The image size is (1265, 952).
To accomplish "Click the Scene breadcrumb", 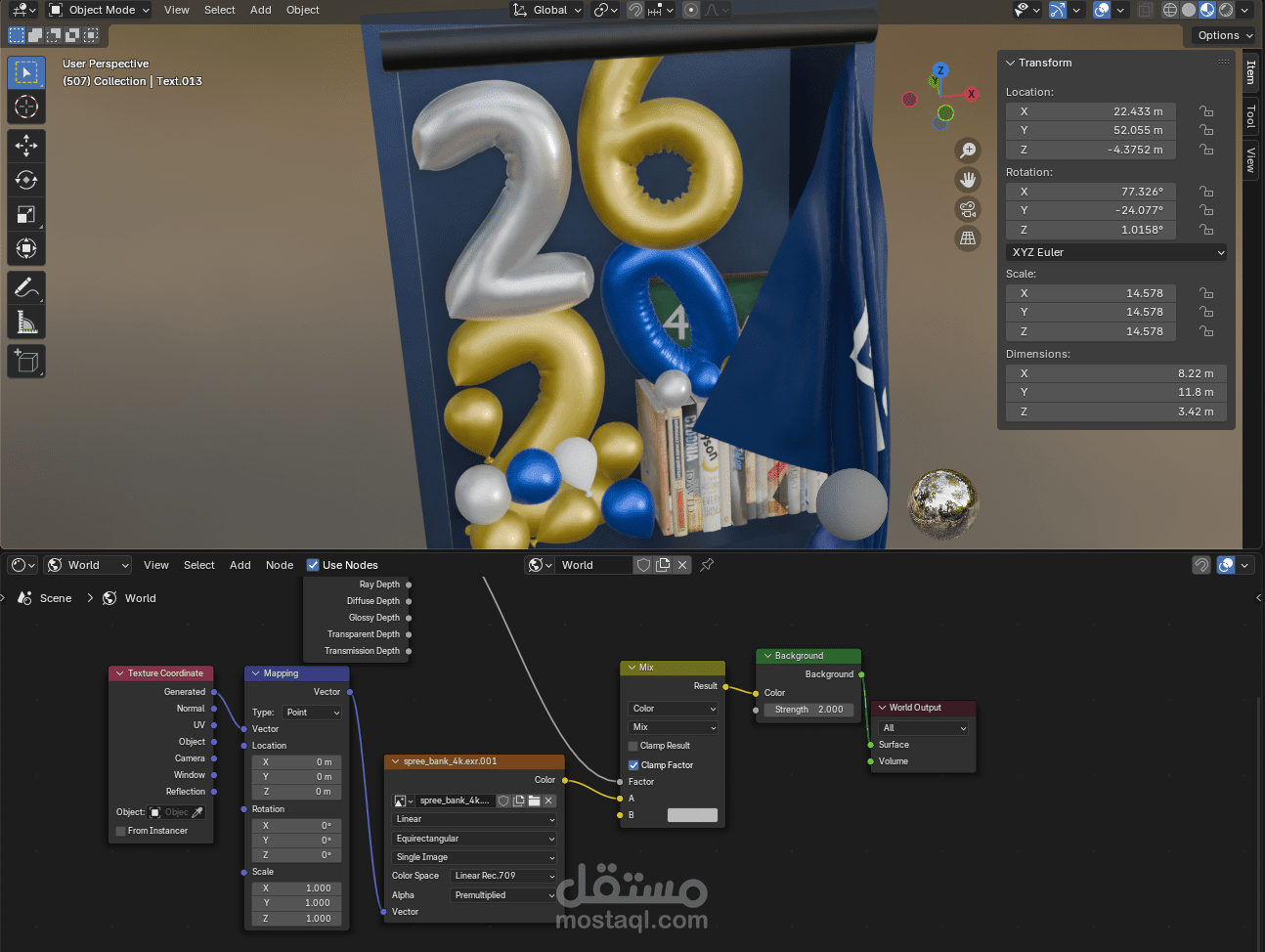I will tap(45, 598).
